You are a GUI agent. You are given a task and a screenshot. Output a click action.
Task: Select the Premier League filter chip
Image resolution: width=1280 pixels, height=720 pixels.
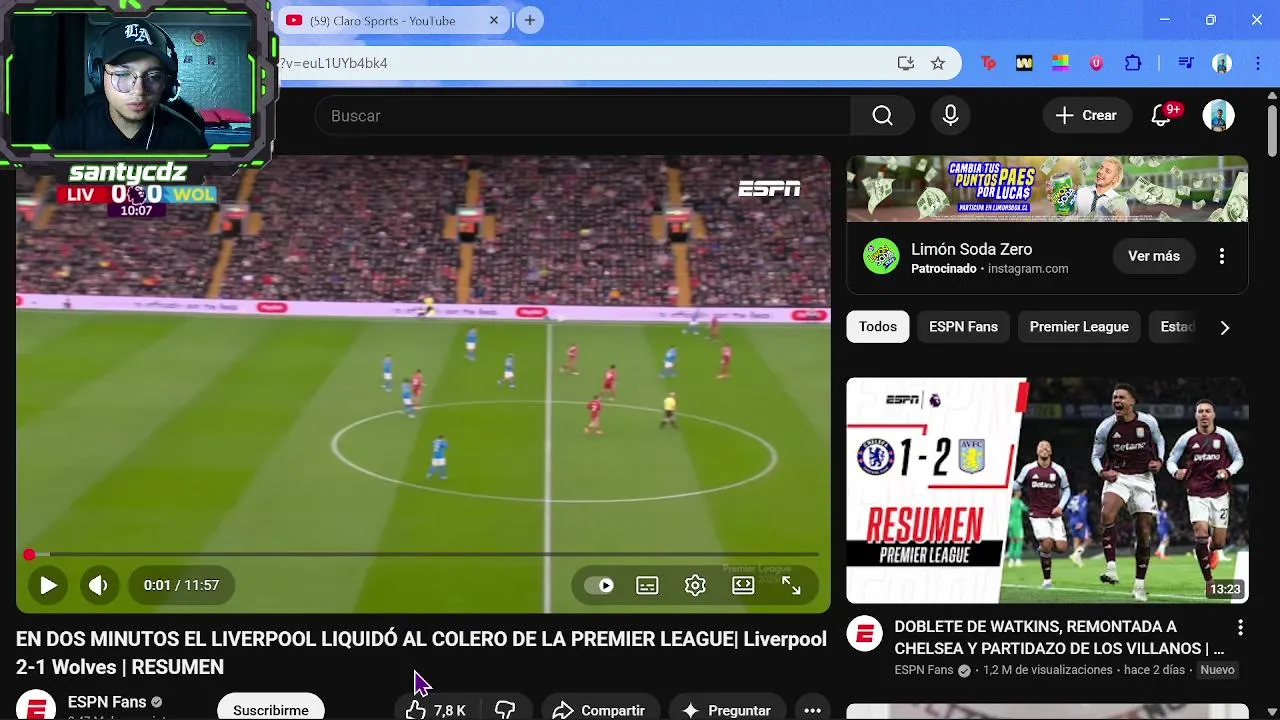1079,327
